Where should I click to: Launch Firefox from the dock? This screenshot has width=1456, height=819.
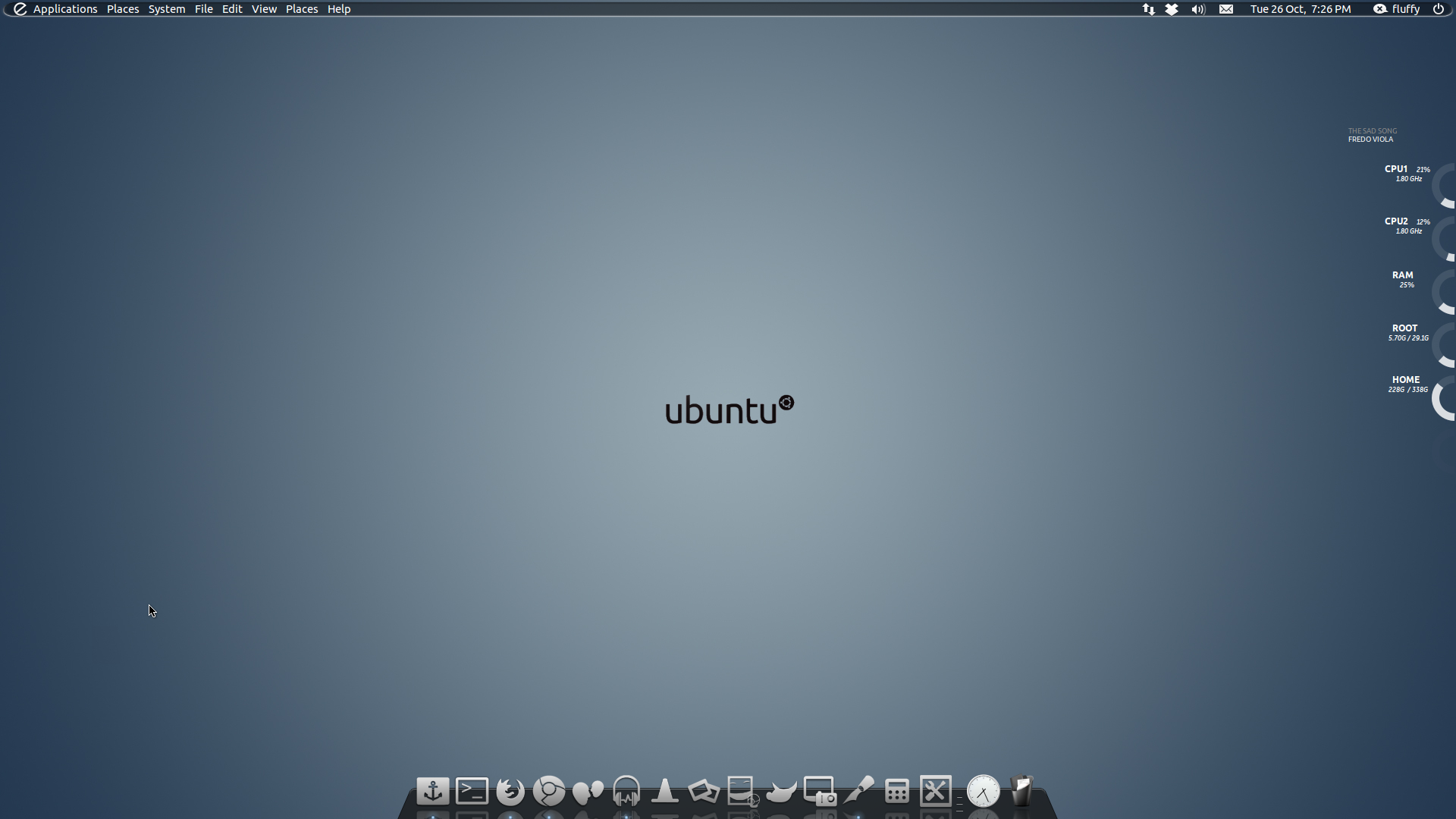(x=510, y=791)
